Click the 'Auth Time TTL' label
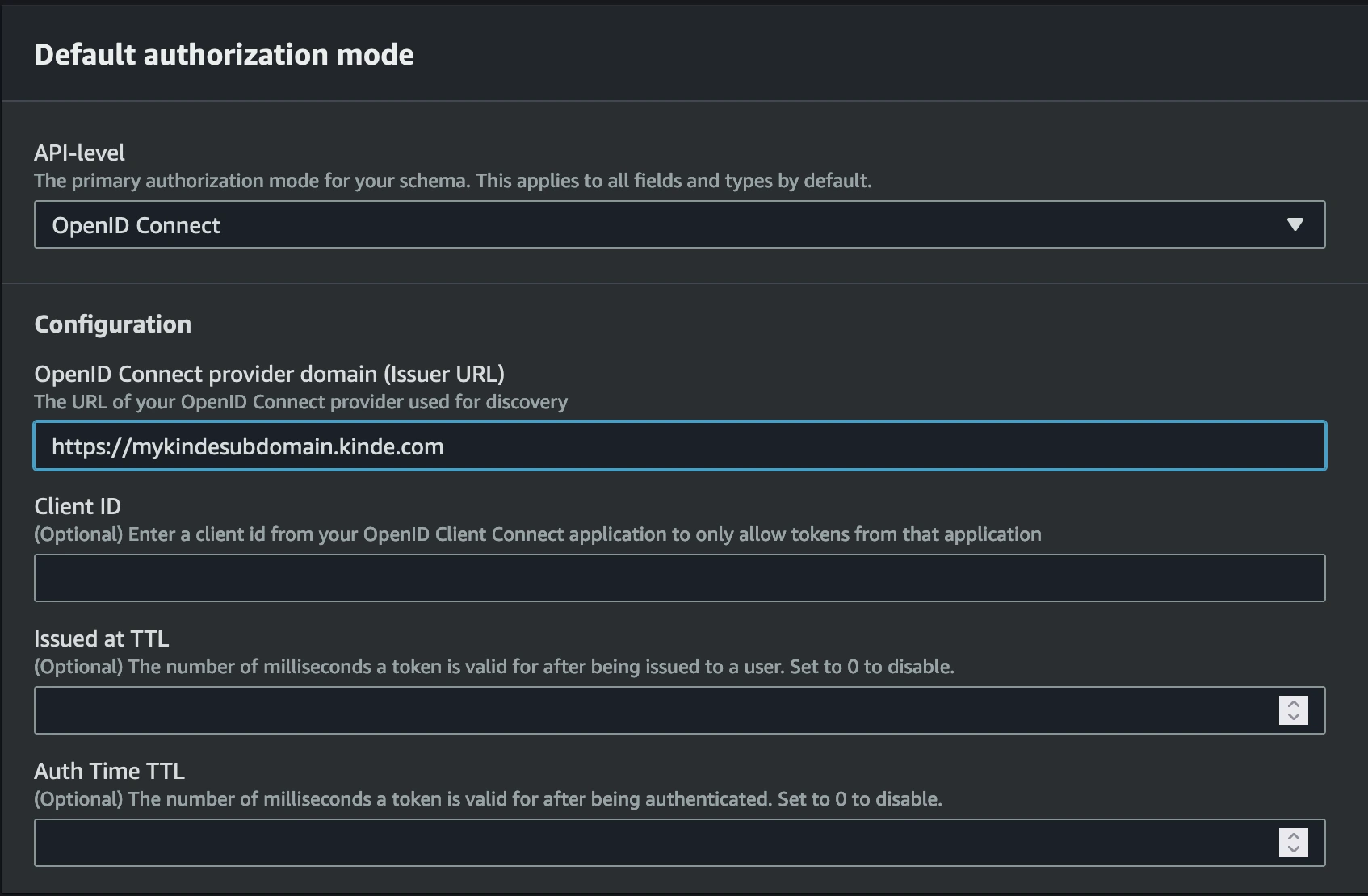Screen dimensions: 1368x896 click(x=109, y=771)
